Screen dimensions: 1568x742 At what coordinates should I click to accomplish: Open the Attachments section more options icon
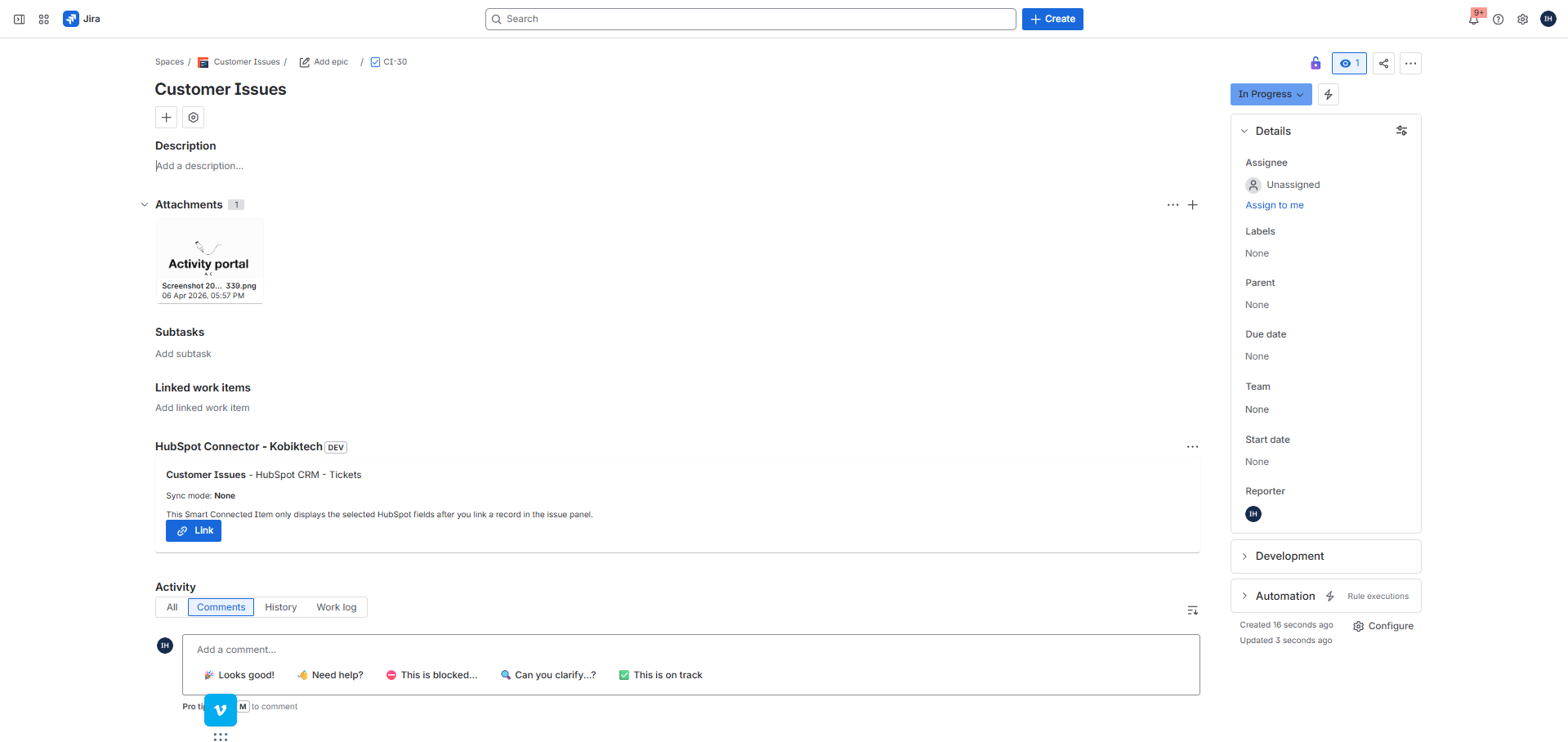(x=1173, y=204)
